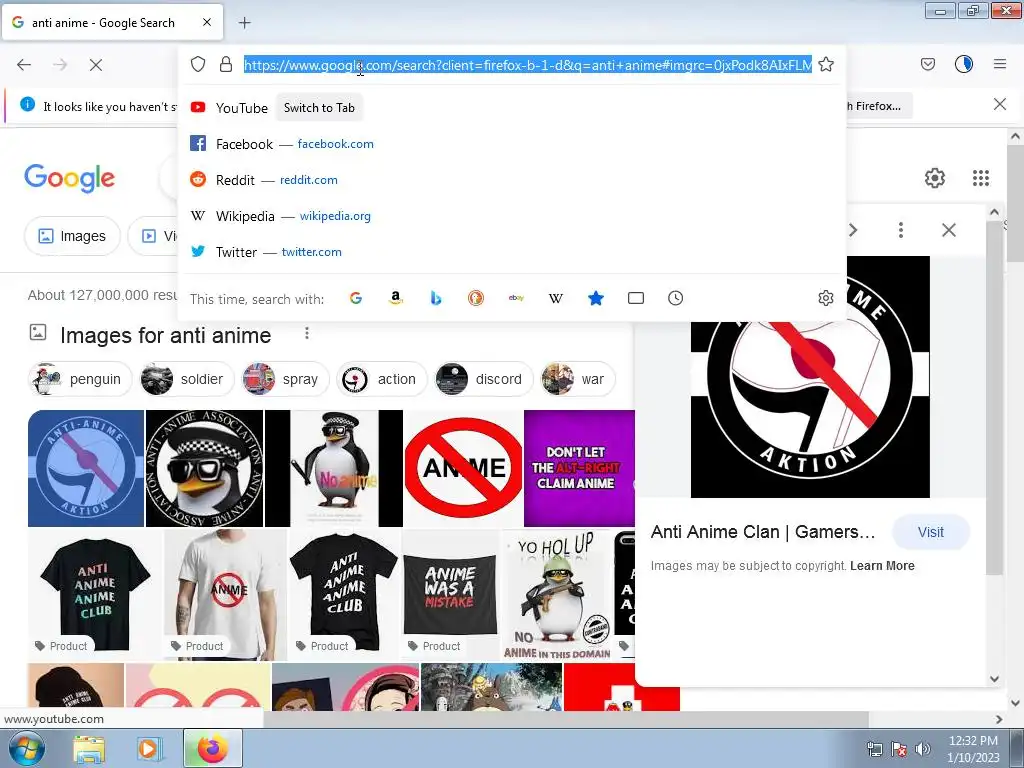The height and width of the screenshot is (768, 1024).
Task: Open blue Anti-Anime Aktion thumbnail
Action: (x=86, y=468)
